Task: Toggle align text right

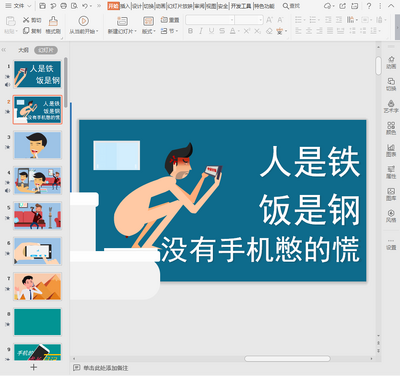Action: click(319, 31)
